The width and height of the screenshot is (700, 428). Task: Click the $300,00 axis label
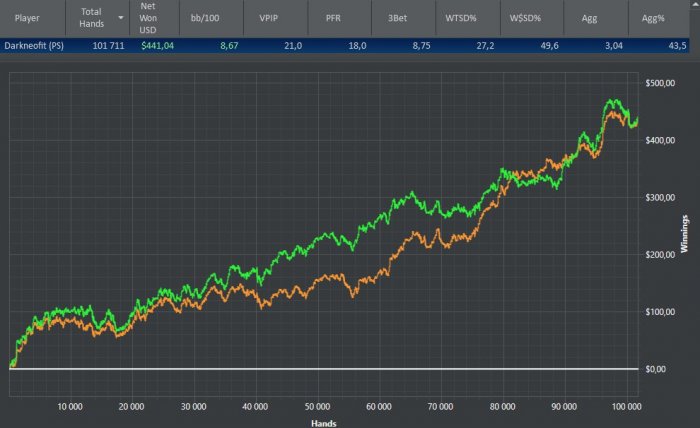pyautogui.click(x=660, y=197)
